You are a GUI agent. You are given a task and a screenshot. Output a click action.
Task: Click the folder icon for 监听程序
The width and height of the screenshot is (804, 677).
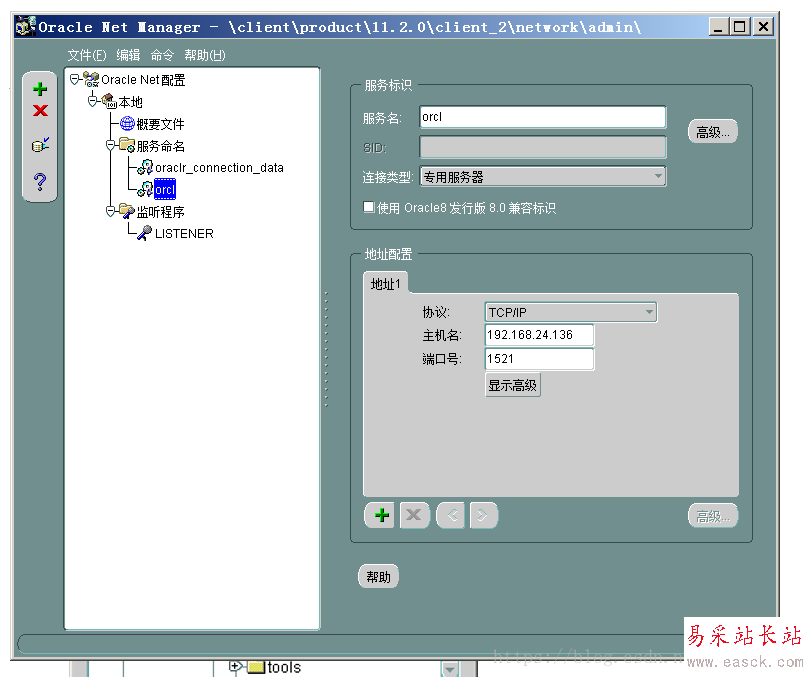tap(127, 210)
